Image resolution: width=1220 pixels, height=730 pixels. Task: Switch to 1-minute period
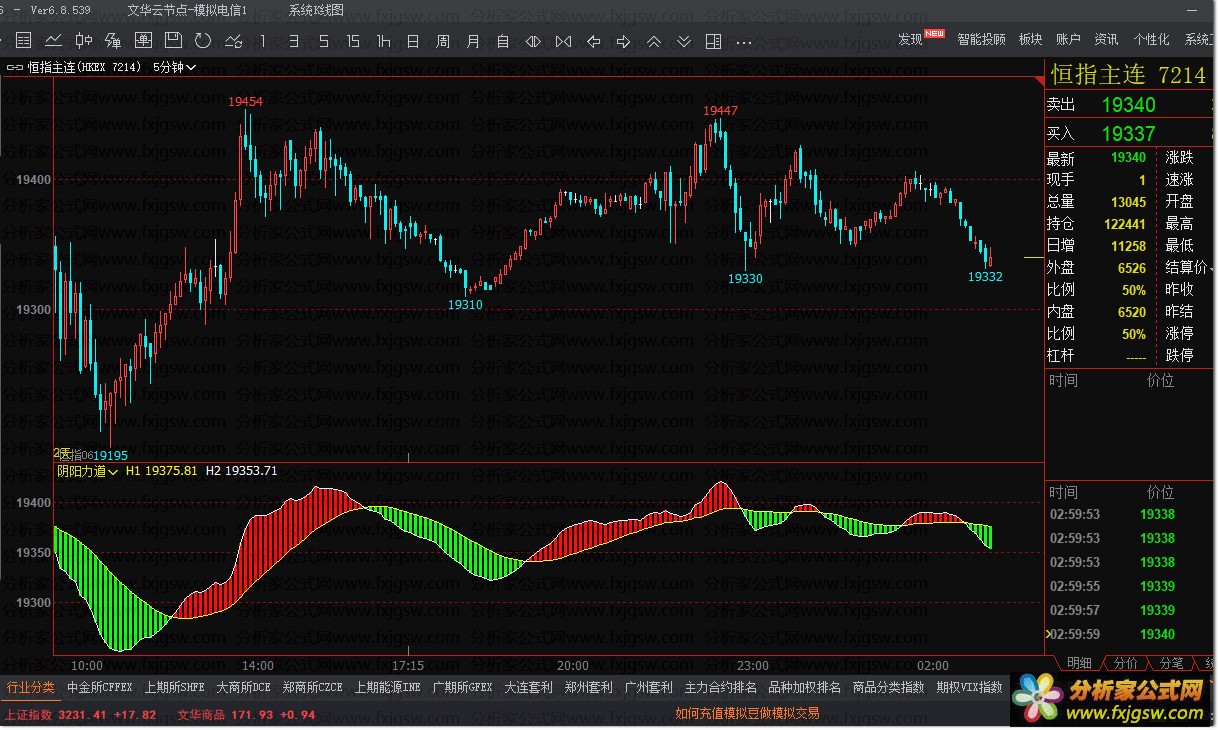tap(263, 41)
